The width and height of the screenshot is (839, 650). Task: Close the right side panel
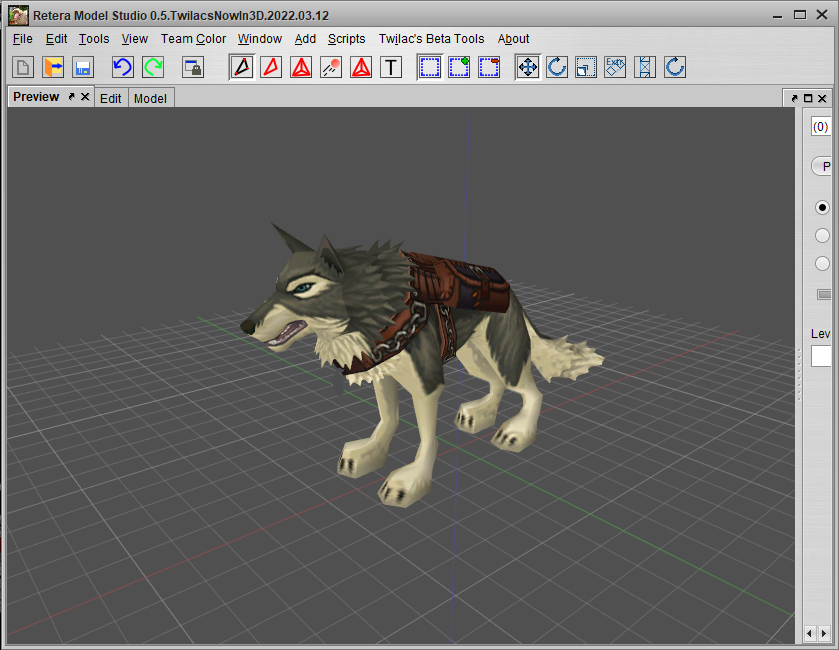point(822,98)
